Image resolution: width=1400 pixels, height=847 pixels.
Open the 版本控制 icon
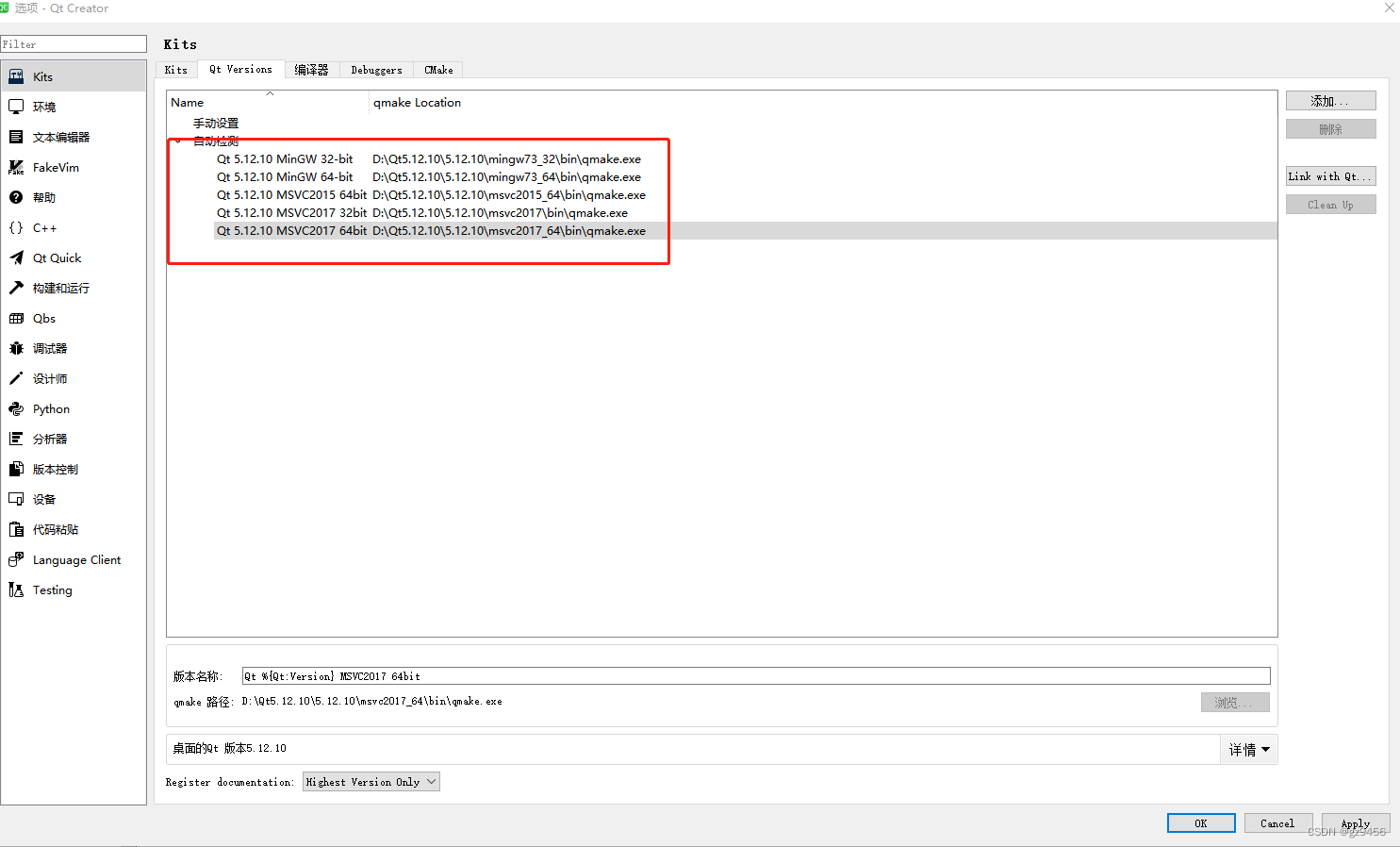(x=16, y=469)
